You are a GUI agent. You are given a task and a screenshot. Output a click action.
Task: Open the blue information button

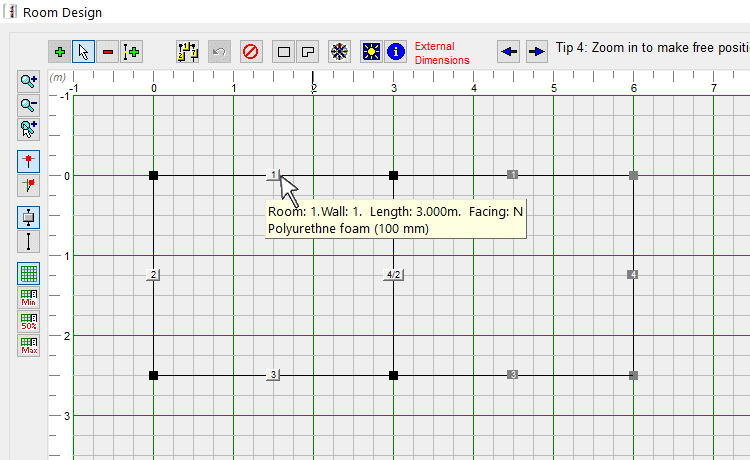tap(396, 52)
